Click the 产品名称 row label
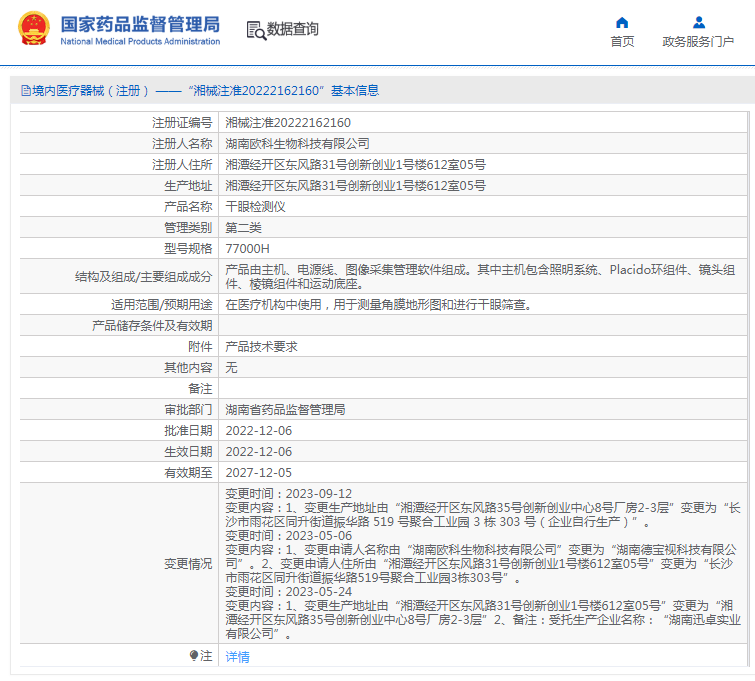 pos(188,207)
